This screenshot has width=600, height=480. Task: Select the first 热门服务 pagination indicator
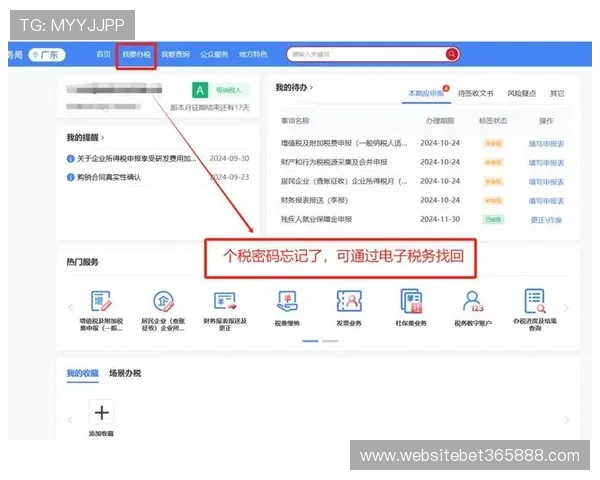click(310, 341)
